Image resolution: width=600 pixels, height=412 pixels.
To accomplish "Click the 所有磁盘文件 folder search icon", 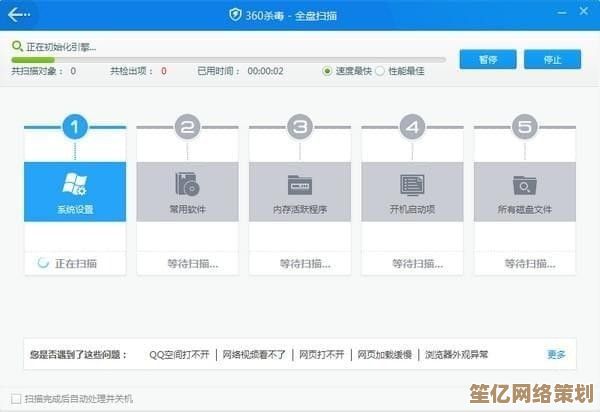I will pos(525,184).
